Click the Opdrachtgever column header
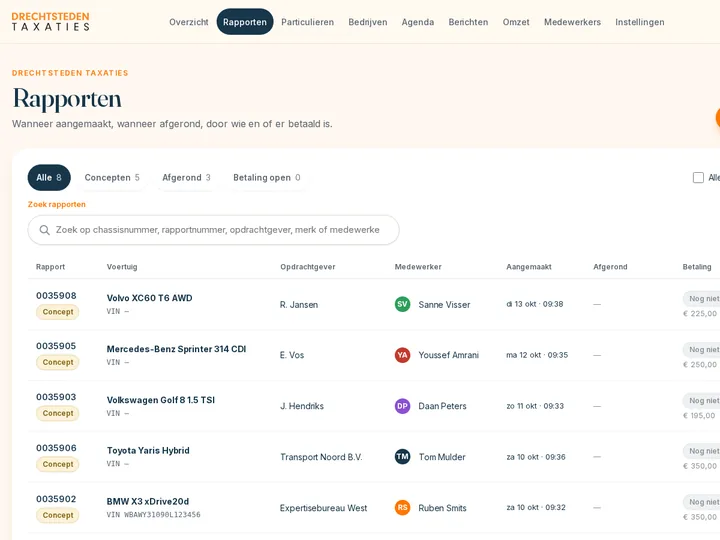Screen dimensions: 720x540 tap(308, 267)
